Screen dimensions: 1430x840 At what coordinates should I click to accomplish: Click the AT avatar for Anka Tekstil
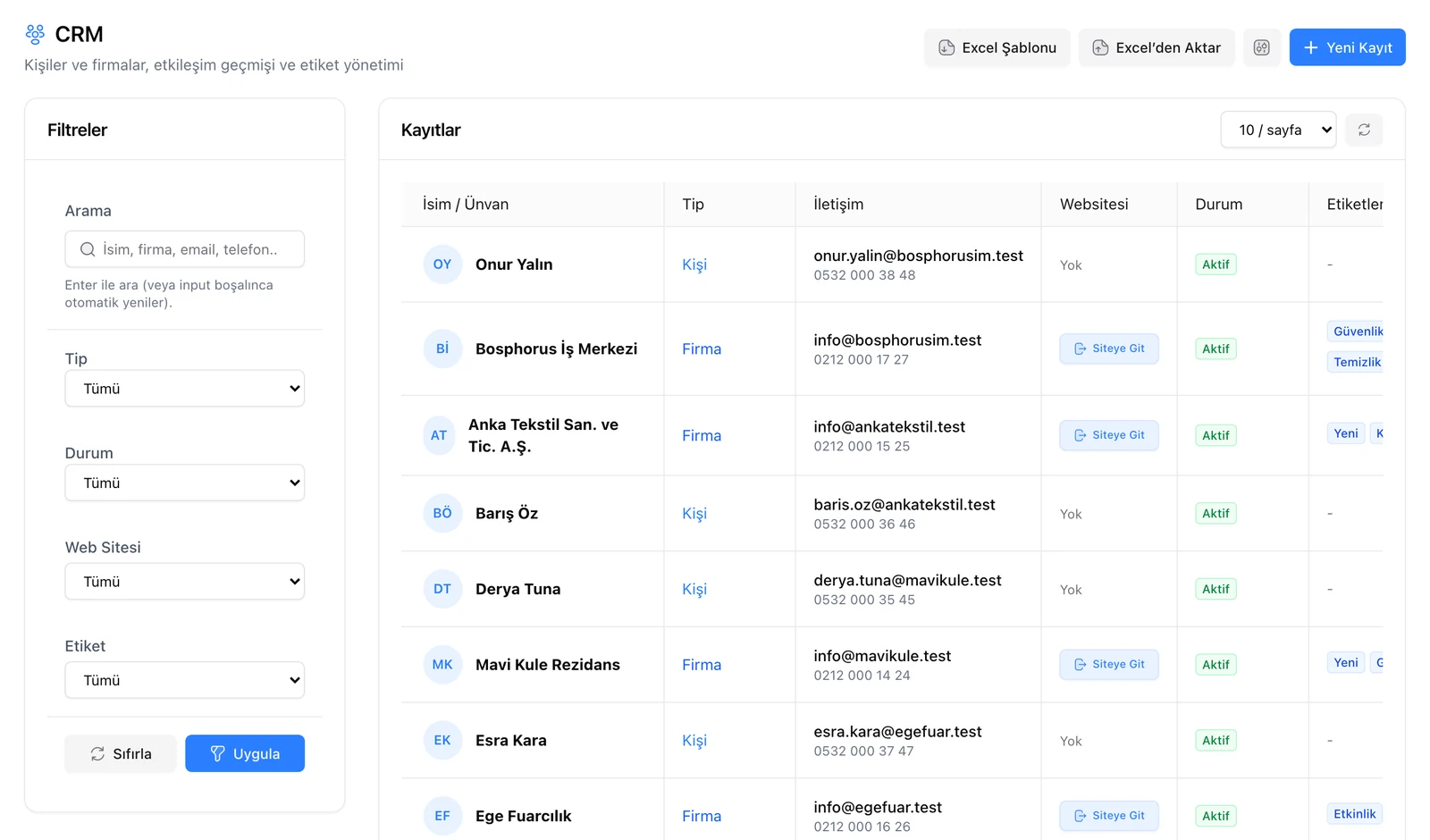pyautogui.click(x=439, y=435)
